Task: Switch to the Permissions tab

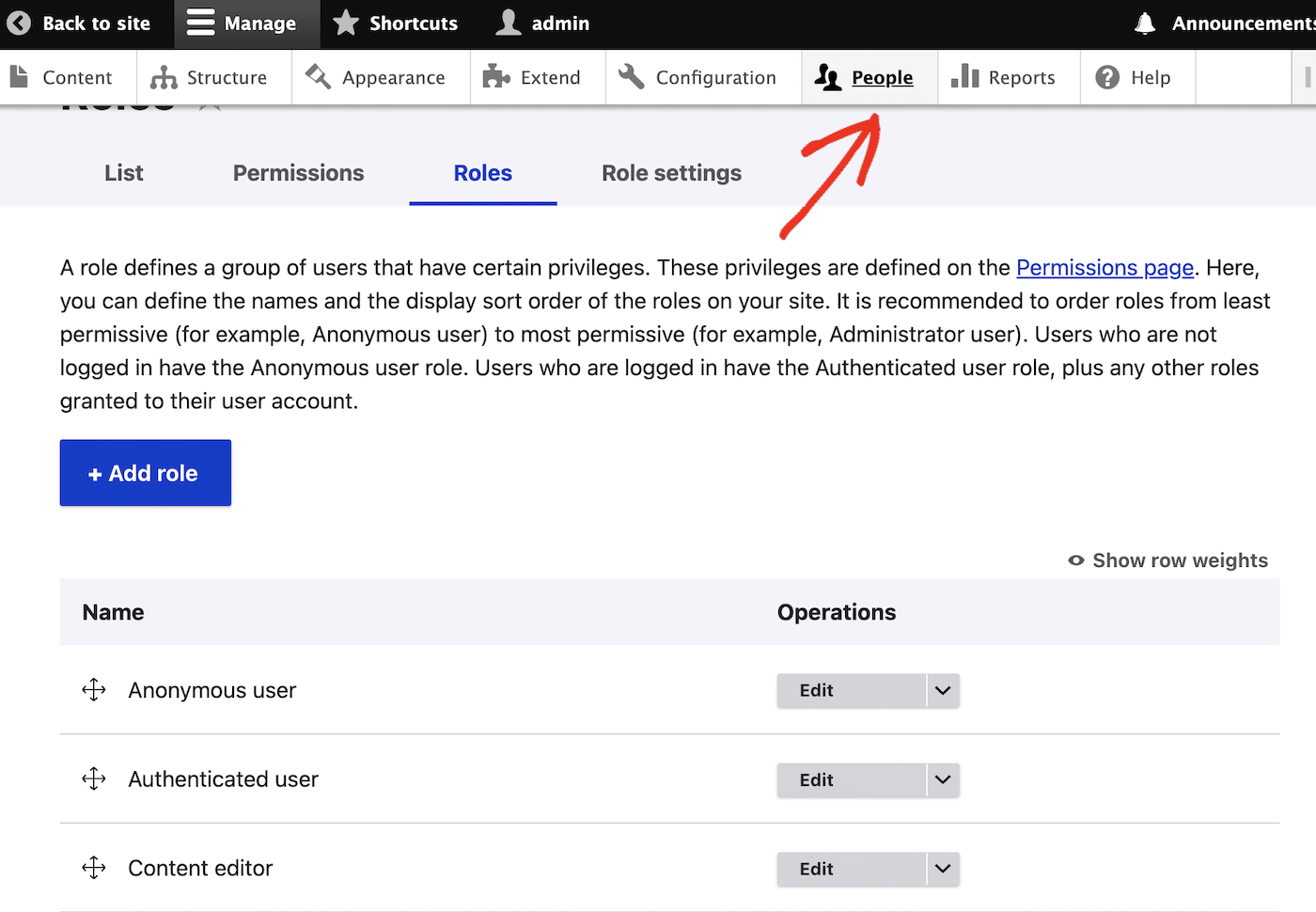Action: coord(298,173)
